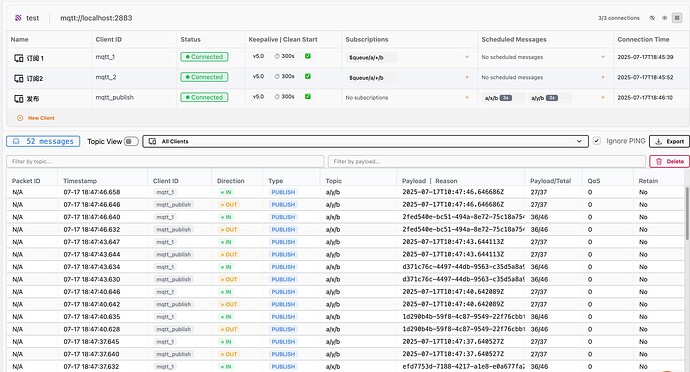Uncheck the Ignore PING checkbox
This screenshot has height=372, width=690.
(x=597, y=141)
